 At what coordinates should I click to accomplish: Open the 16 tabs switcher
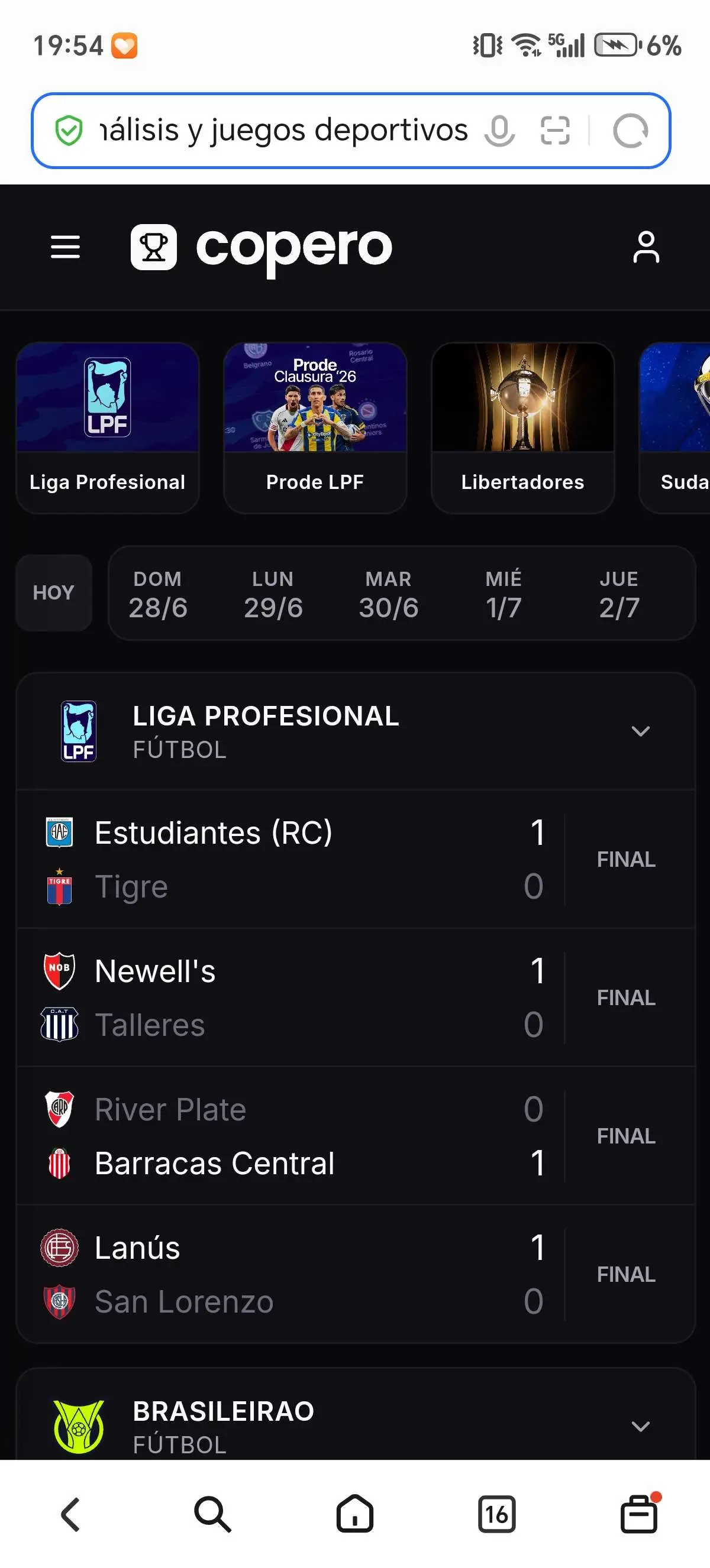click(x=496, y=1514)
